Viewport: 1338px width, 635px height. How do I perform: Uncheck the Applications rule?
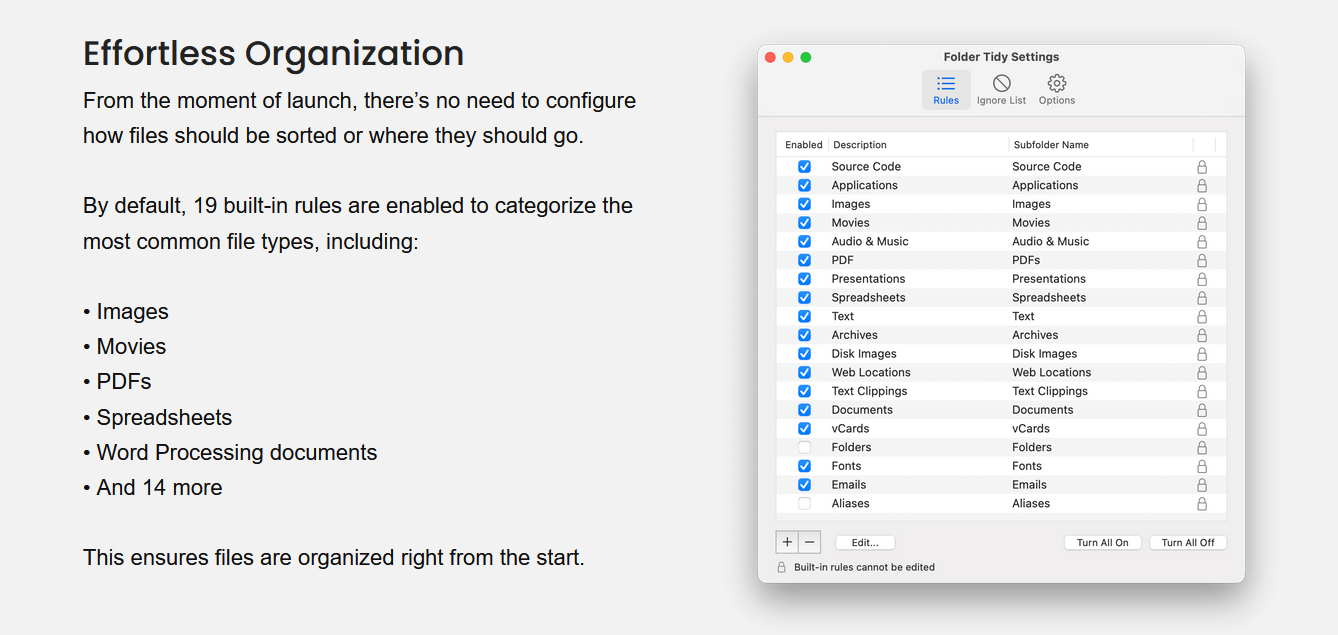[x=804, y=185]
